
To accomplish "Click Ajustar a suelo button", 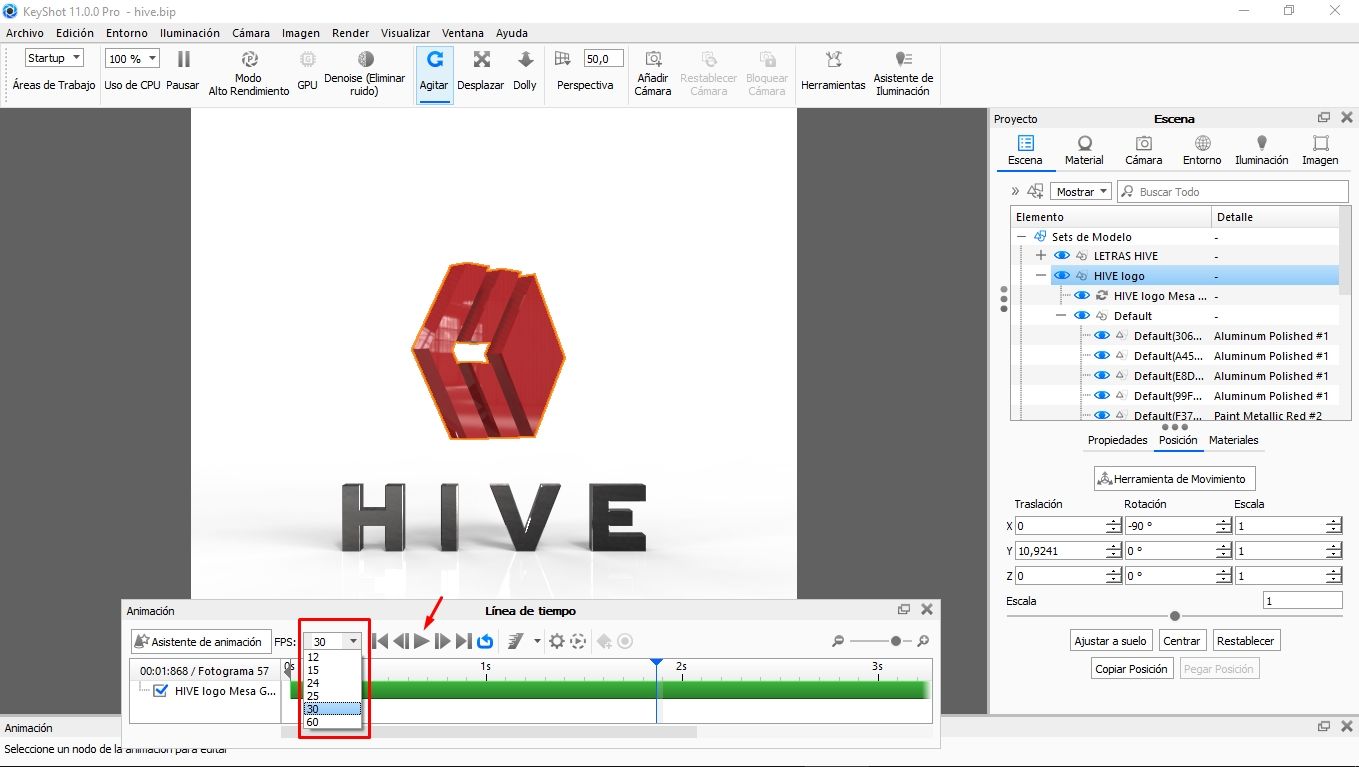I will (1111, 641).
